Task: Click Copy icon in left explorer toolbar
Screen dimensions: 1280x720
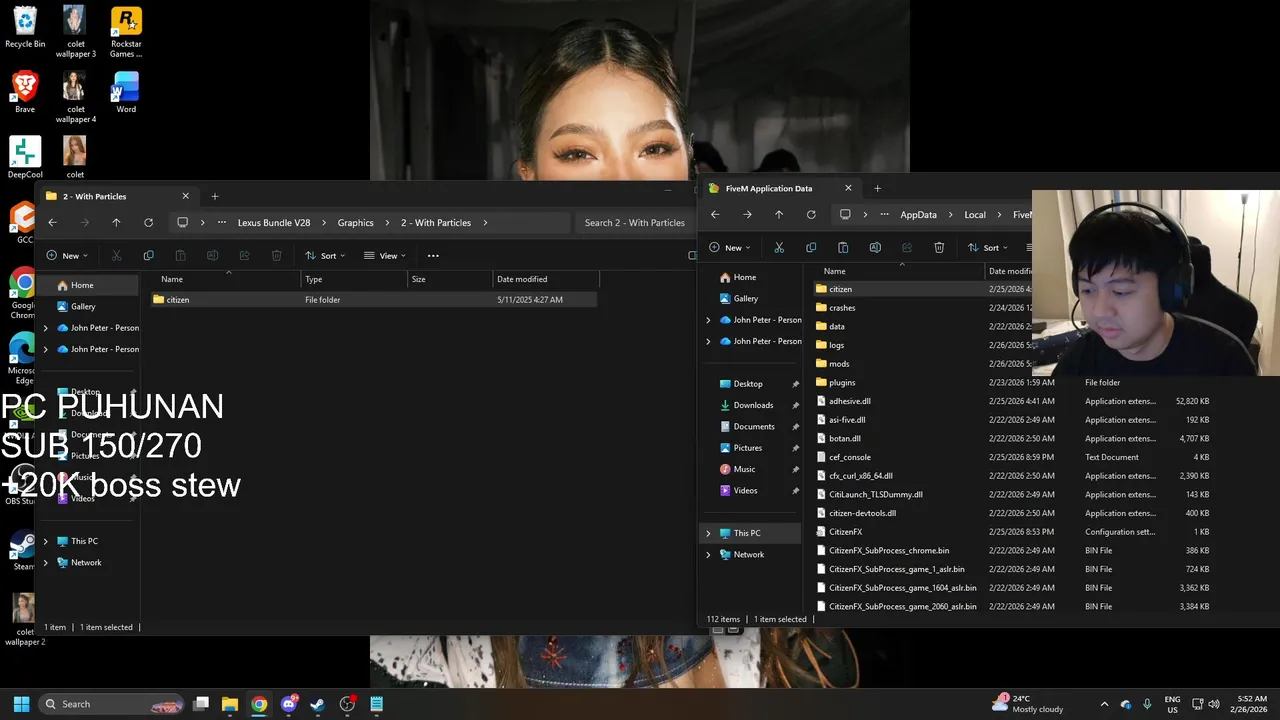Action: tap(148, 255)
